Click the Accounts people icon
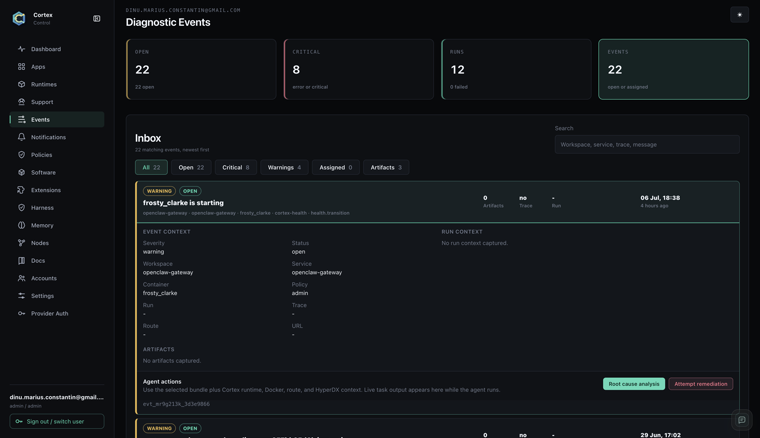Image resolution: width=760 pixels, height=438 pixels. coord(21,278)
